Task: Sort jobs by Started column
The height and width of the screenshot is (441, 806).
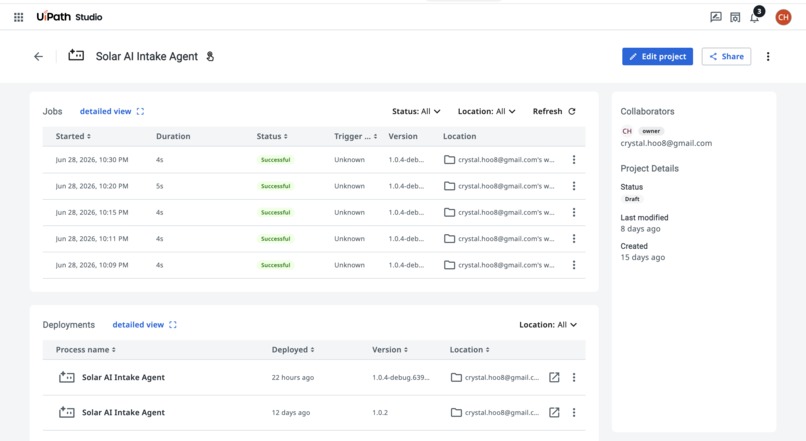Action: pyautogui.click(x=73, y=136)
